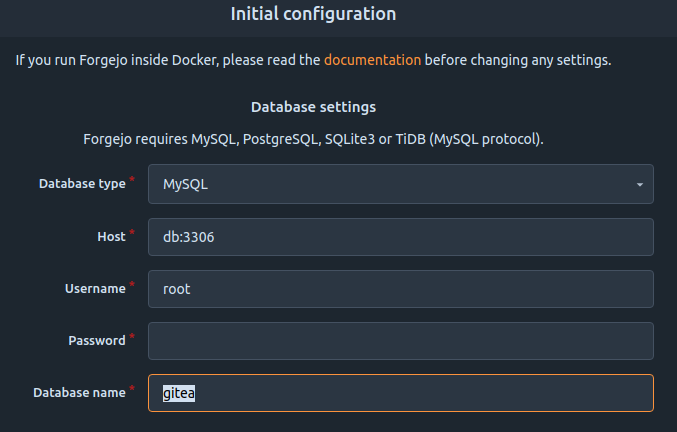Click the Database name label

(79, 393)
